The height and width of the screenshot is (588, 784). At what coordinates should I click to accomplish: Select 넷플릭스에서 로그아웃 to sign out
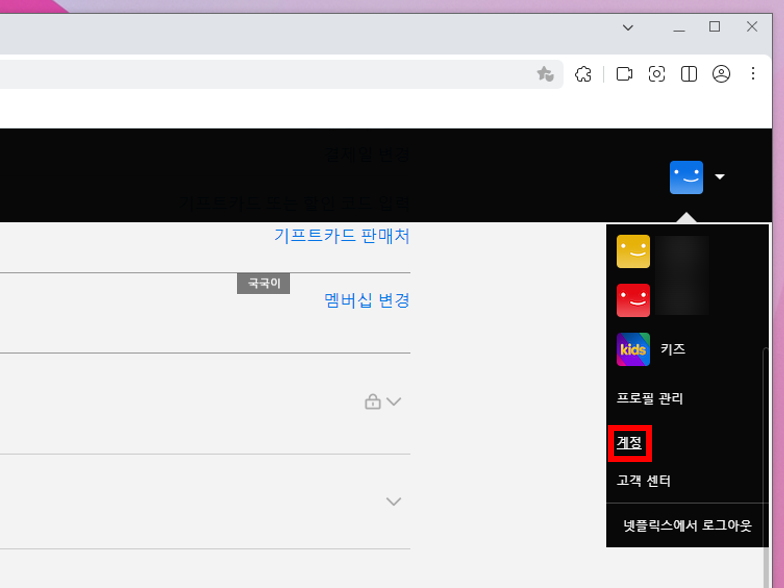click(x=687, y=526)
